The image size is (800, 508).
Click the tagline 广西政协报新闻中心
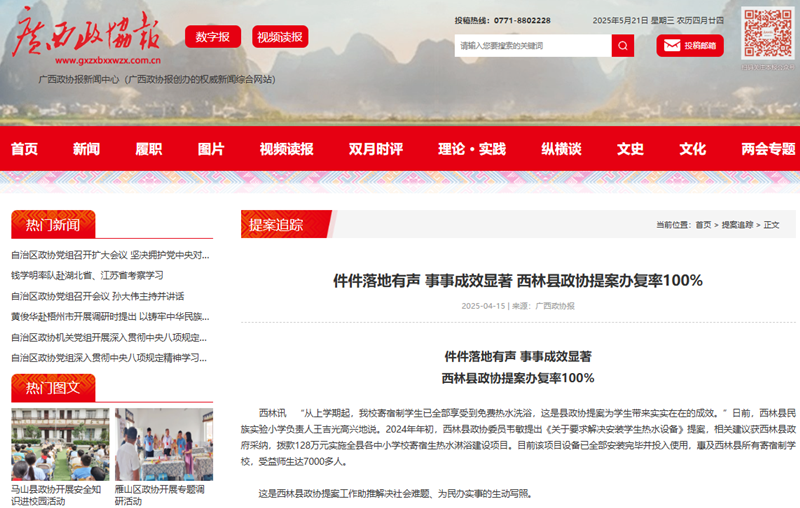[157, 80]
